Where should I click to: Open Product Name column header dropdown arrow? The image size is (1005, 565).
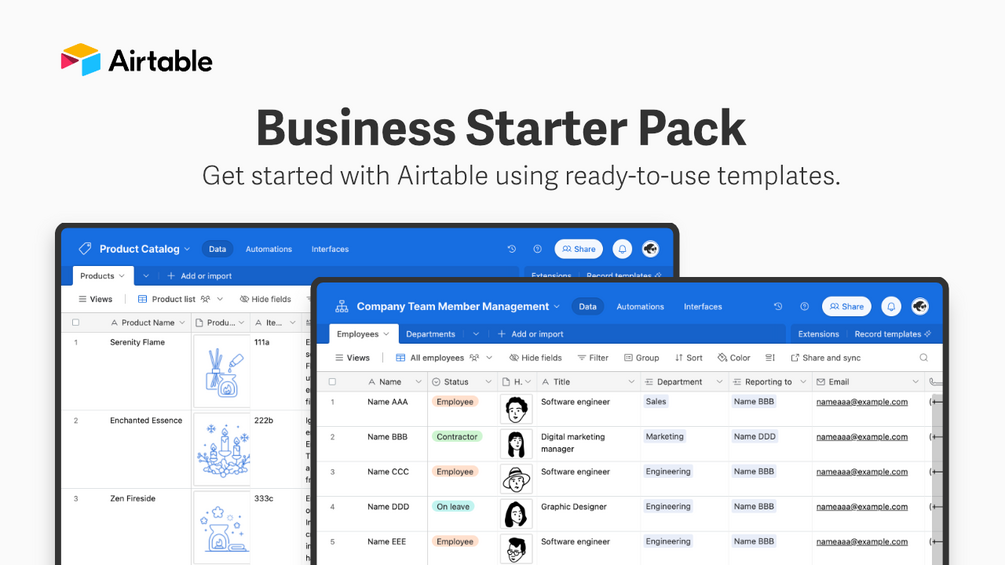coord(182,322)
